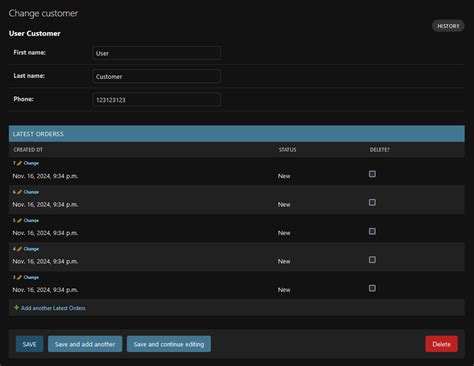Screen dimensions: 474x366
Task: Open the Change link for order 7
Action: 31,163
